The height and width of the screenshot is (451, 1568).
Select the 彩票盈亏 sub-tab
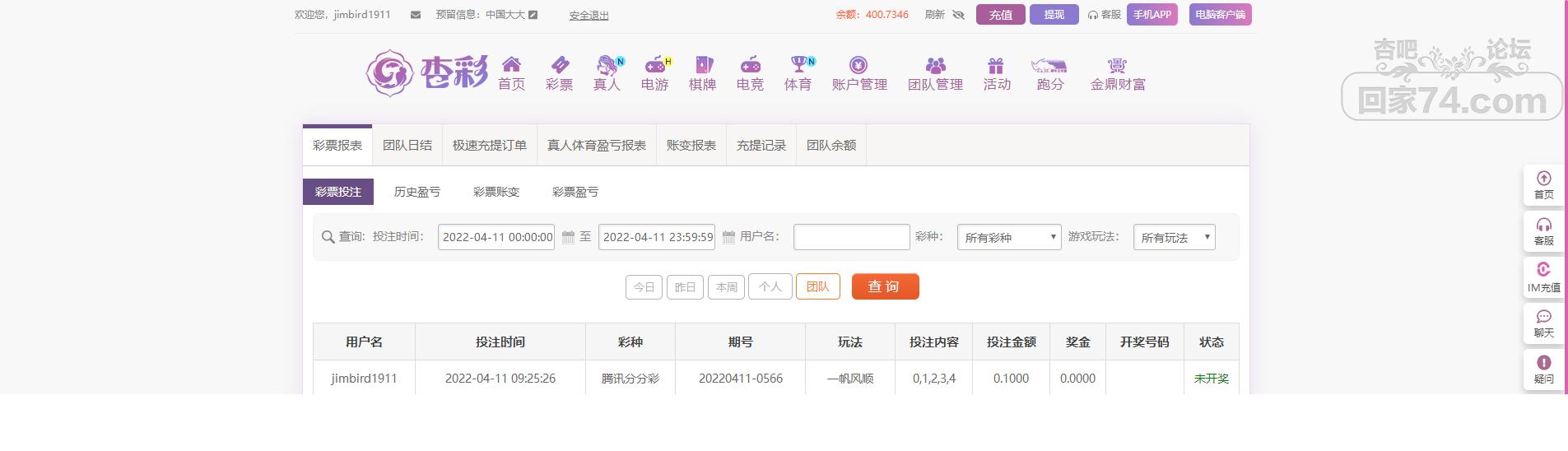(575, 192)
